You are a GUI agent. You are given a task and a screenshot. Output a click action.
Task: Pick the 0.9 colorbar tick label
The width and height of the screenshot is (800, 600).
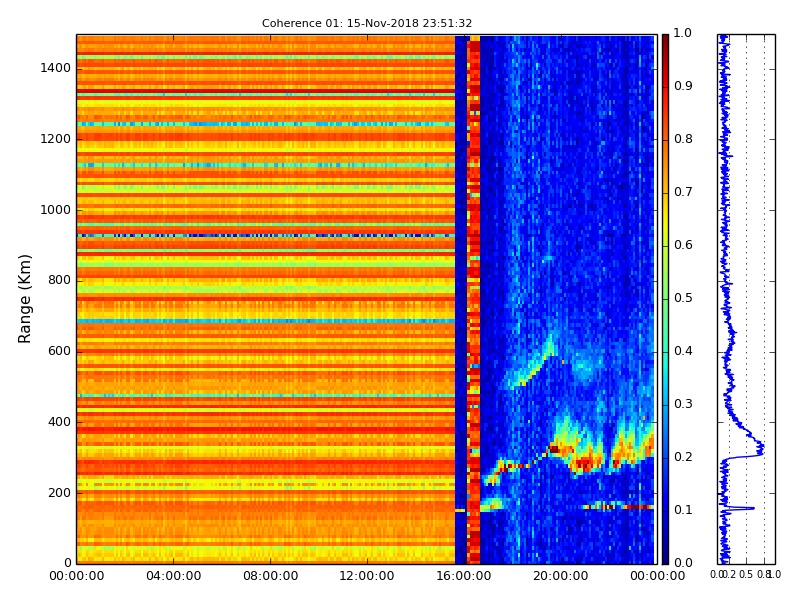click(683, 86)
